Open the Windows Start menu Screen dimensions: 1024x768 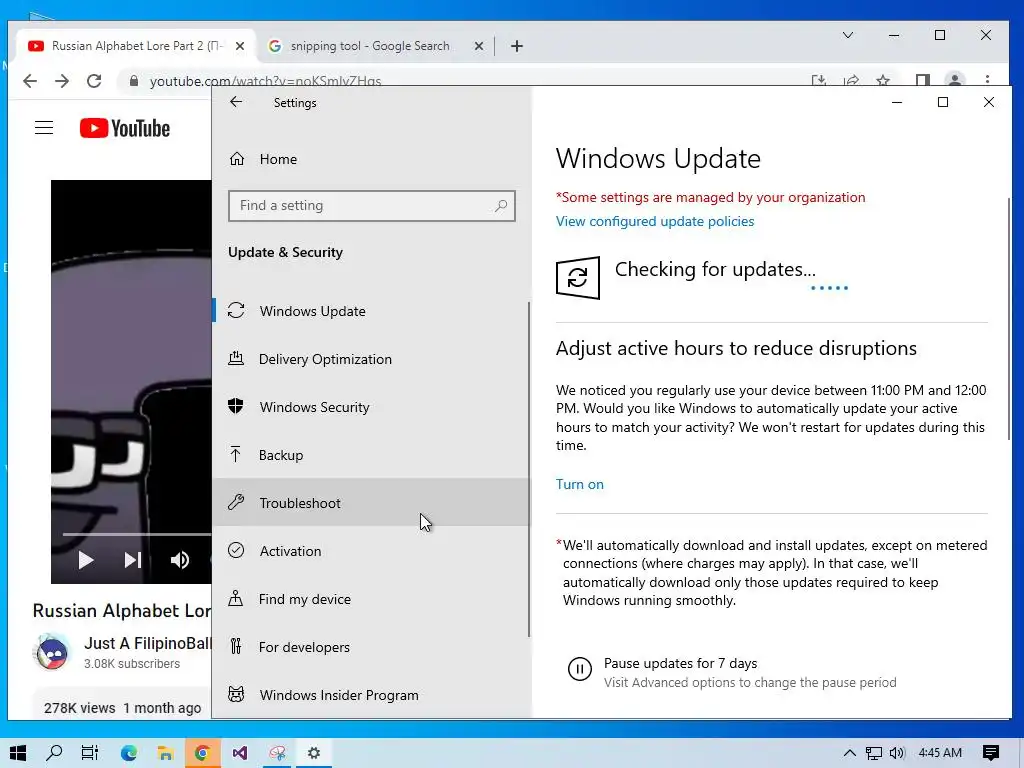point(18,753)
